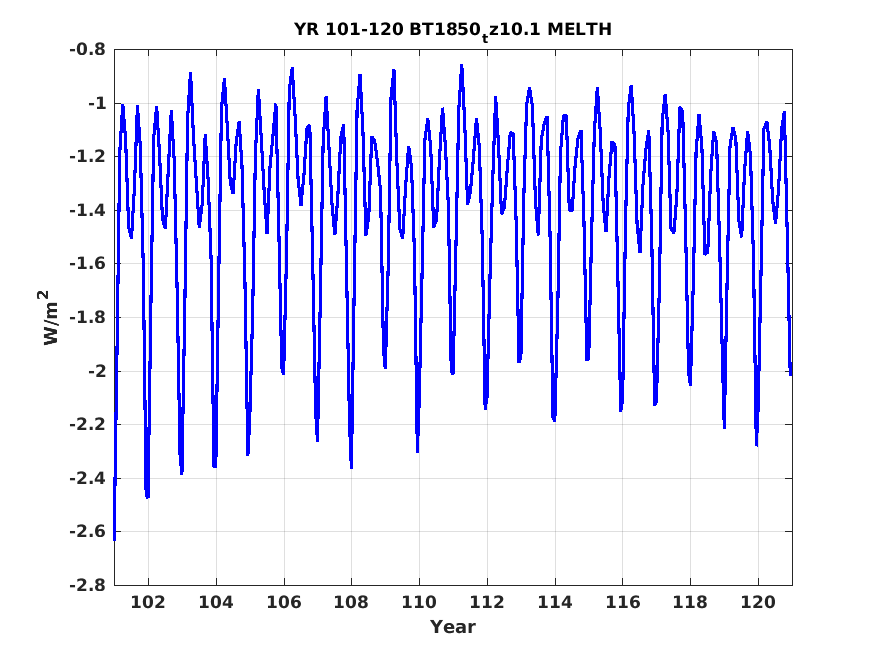Viewport: 875px width, 656px height.
Task: Click the x-axis tick label '118'
Action: point(690,602)
